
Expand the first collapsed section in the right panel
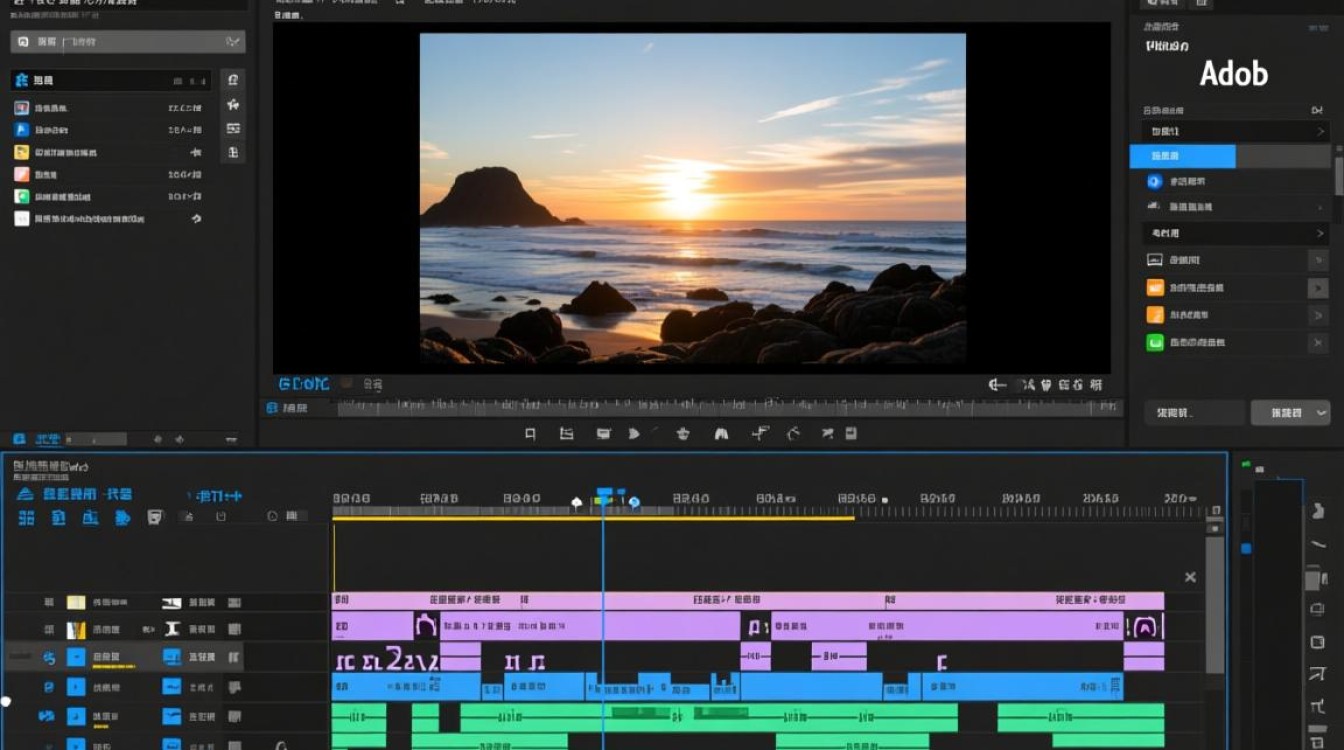point(1320,131)
